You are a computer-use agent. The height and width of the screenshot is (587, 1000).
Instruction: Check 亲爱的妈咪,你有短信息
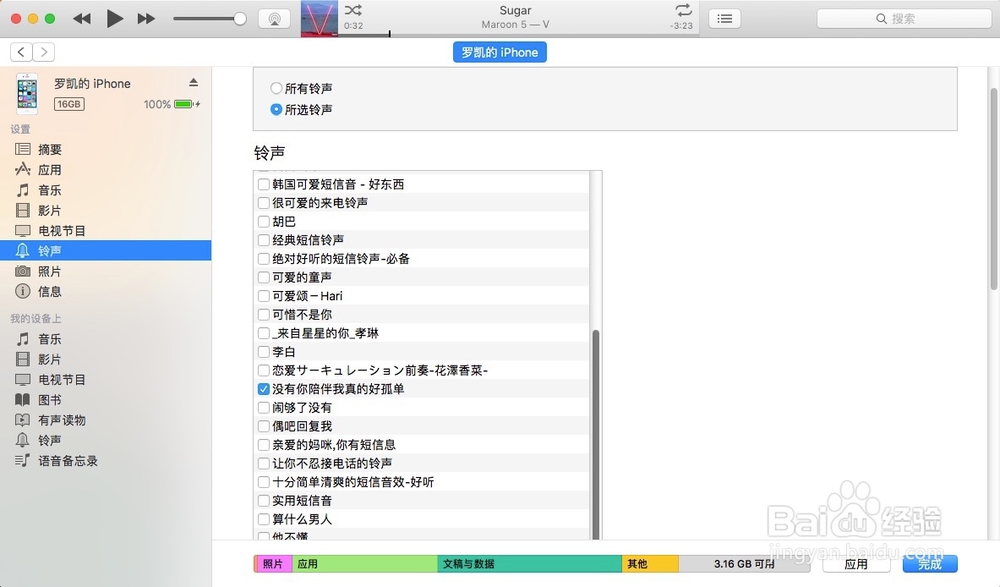click(x=263, y=445)
